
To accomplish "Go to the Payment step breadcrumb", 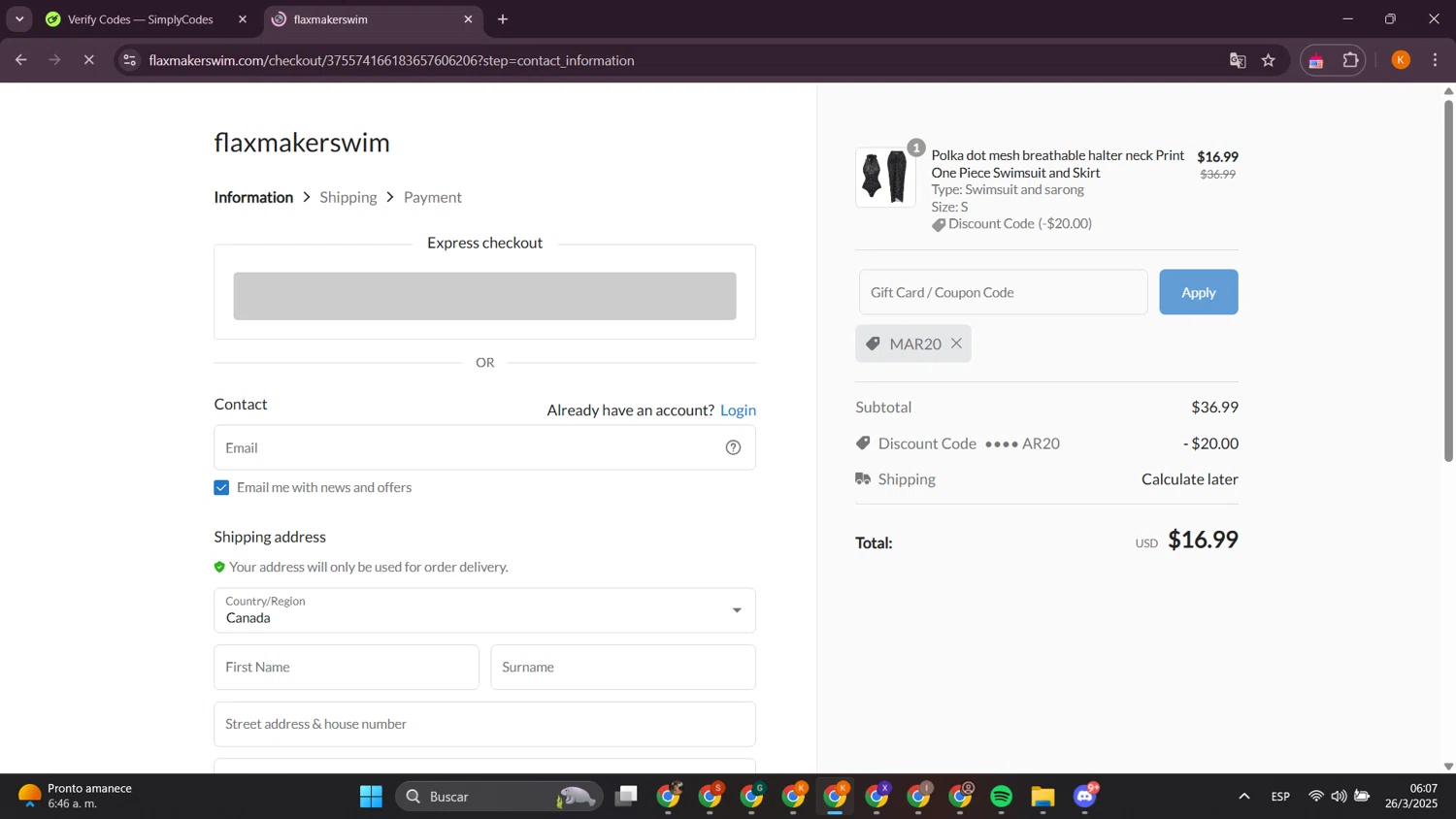I will pyautogui.click(x=433, y=197).
